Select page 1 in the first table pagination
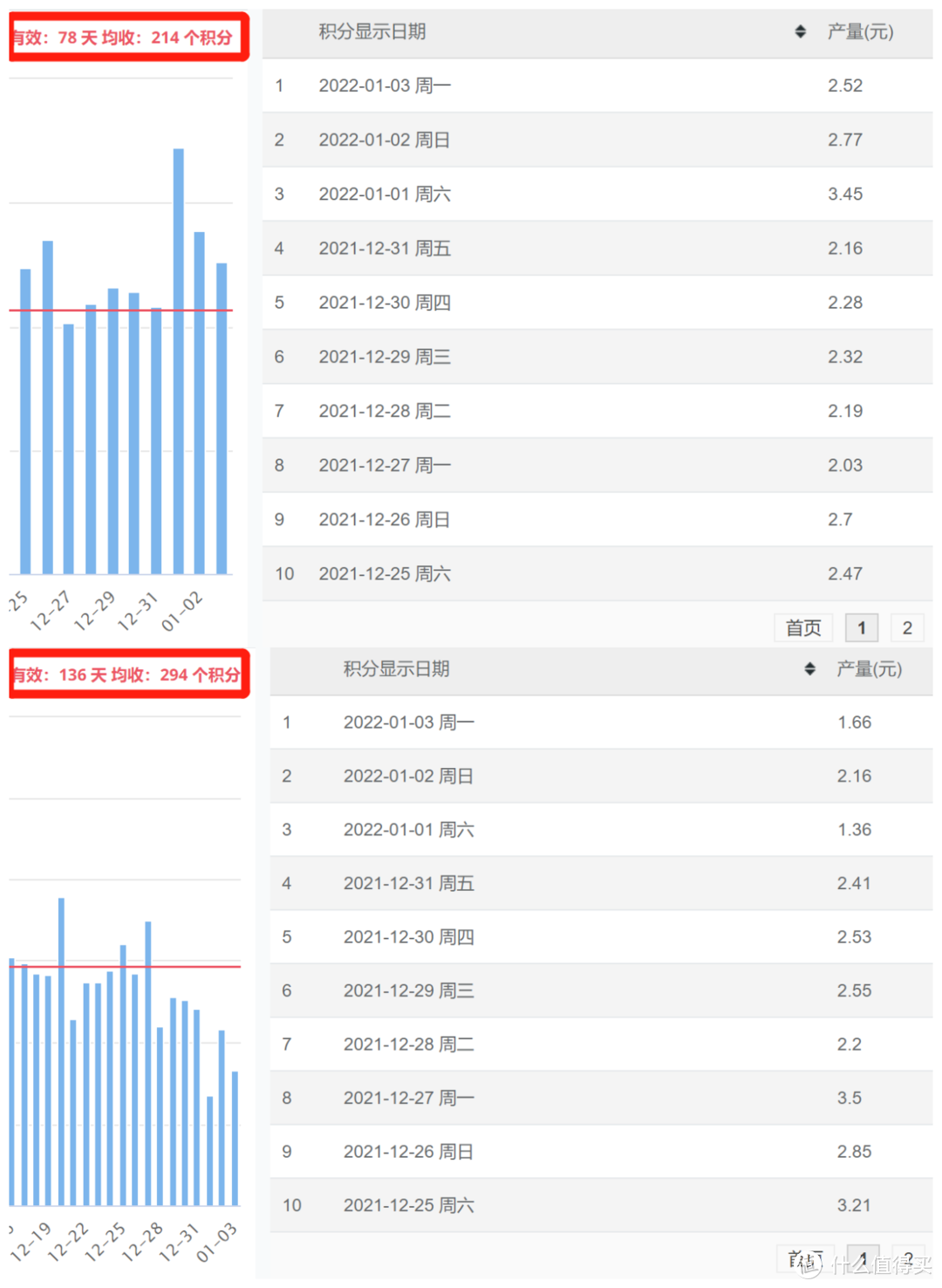 [x=862, y=627]
